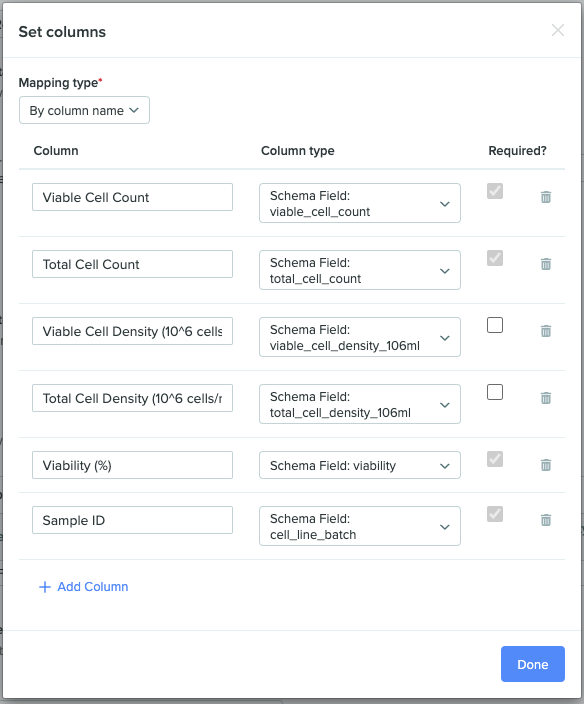Delete the Total Cell Count column row
The height and width of the screenshot is (704, 584).
[x=546, y=264]
